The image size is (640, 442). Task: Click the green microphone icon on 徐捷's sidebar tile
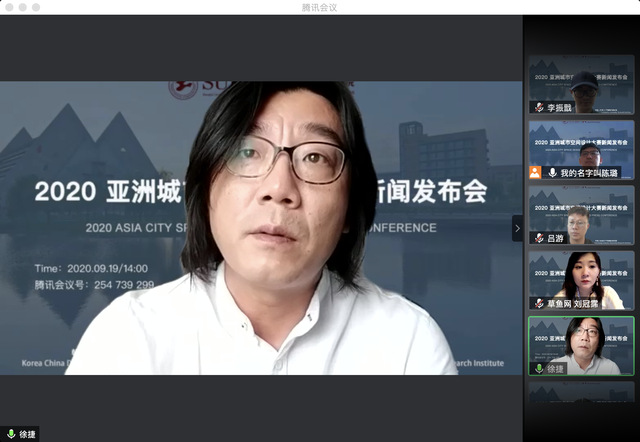coord(540,368)
